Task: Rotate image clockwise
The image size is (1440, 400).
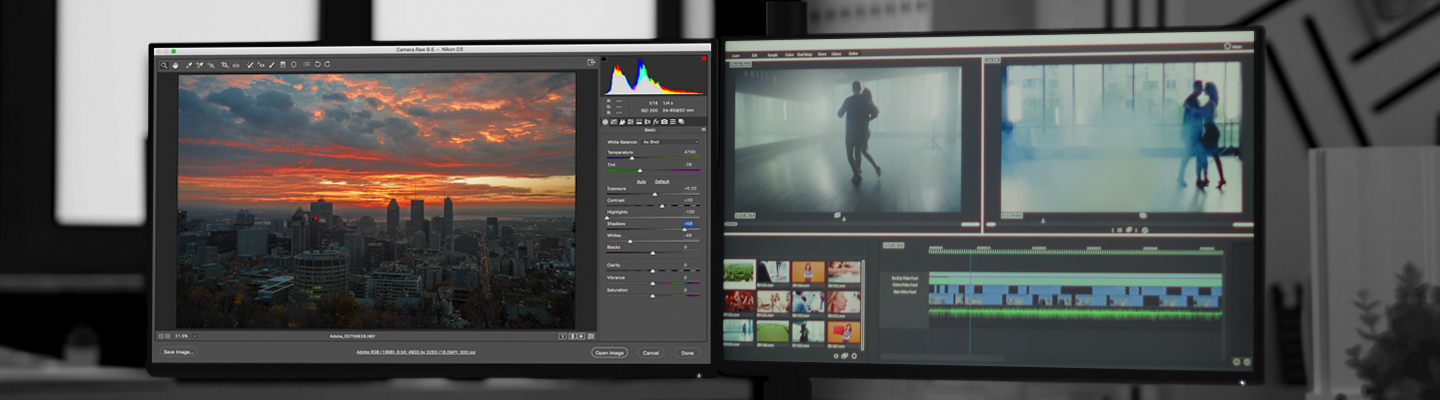Action: coord(327,65)
